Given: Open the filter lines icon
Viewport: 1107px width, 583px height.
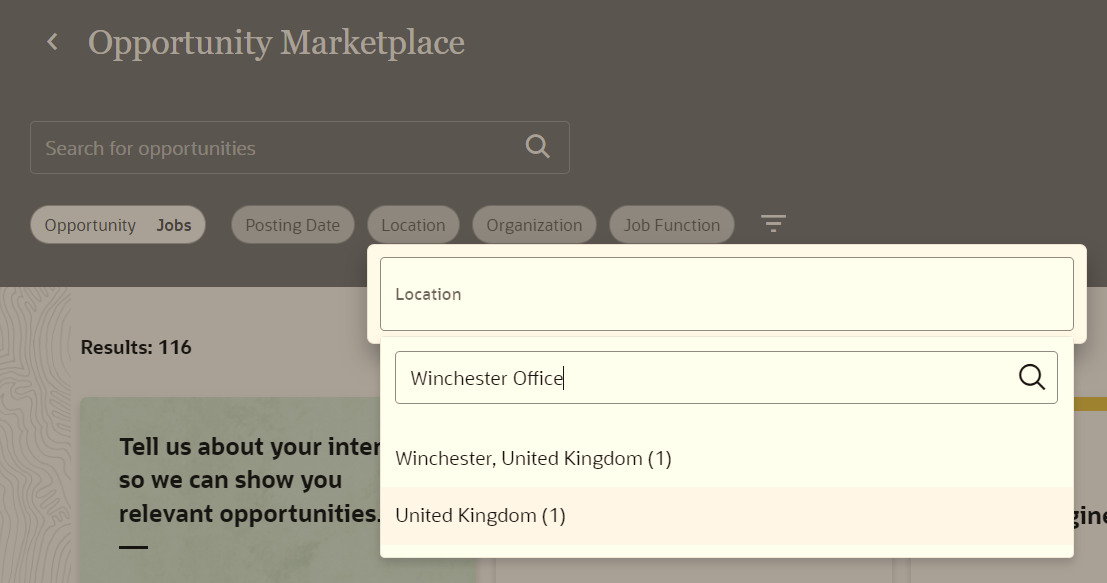Looking at the screenshot, I should 773,224.
